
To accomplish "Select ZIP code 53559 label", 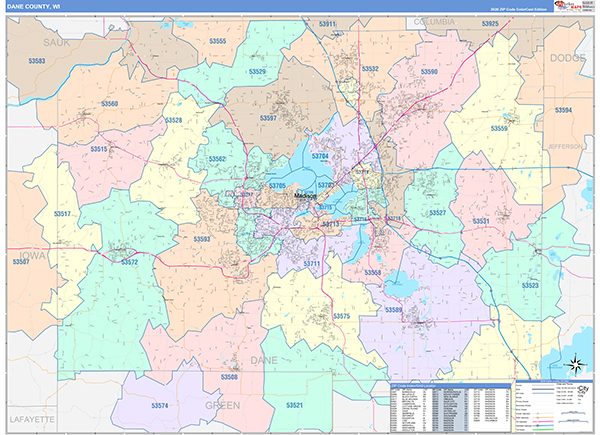I will [x=499, y=128].
